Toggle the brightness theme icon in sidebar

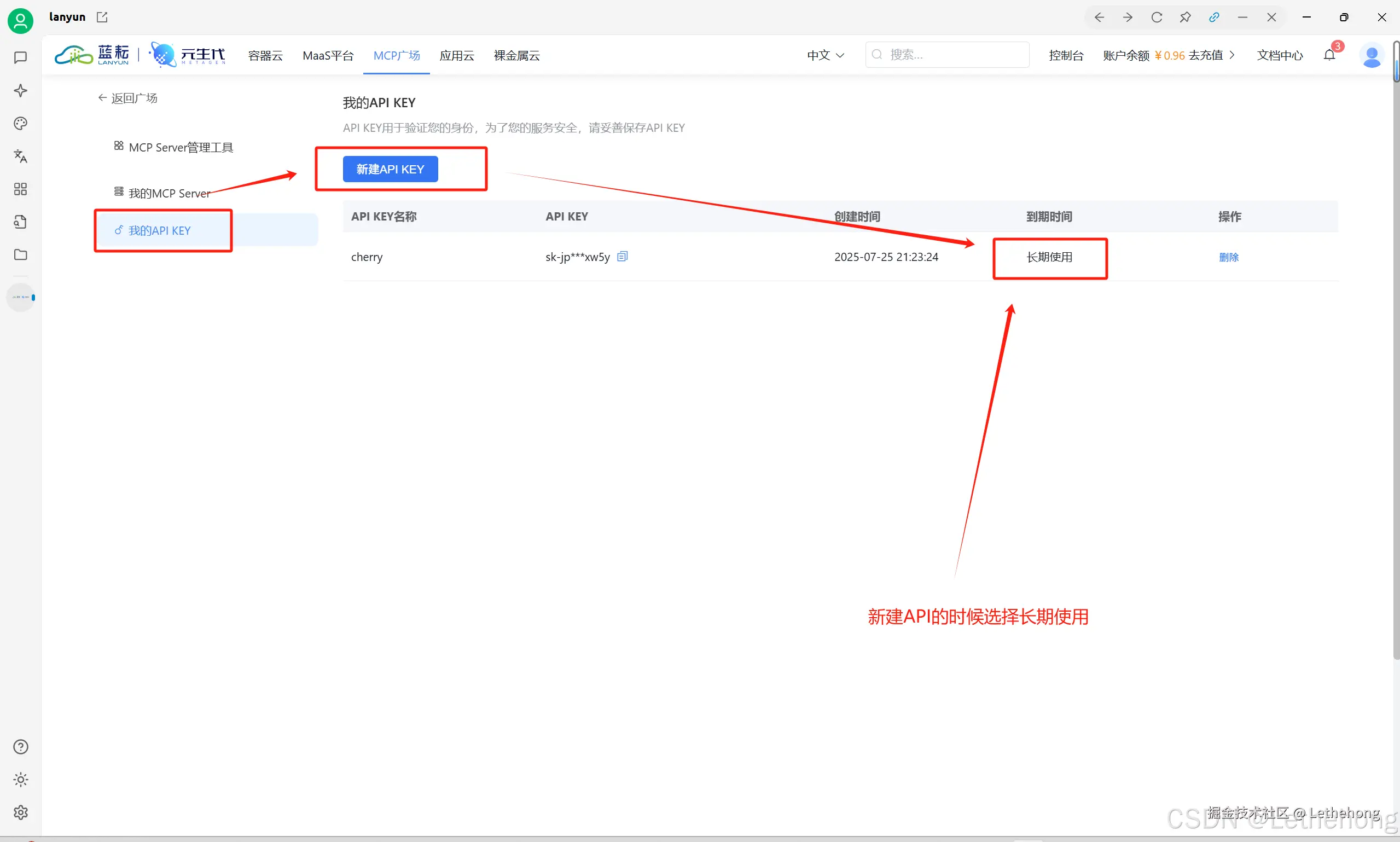pos(20,780)
